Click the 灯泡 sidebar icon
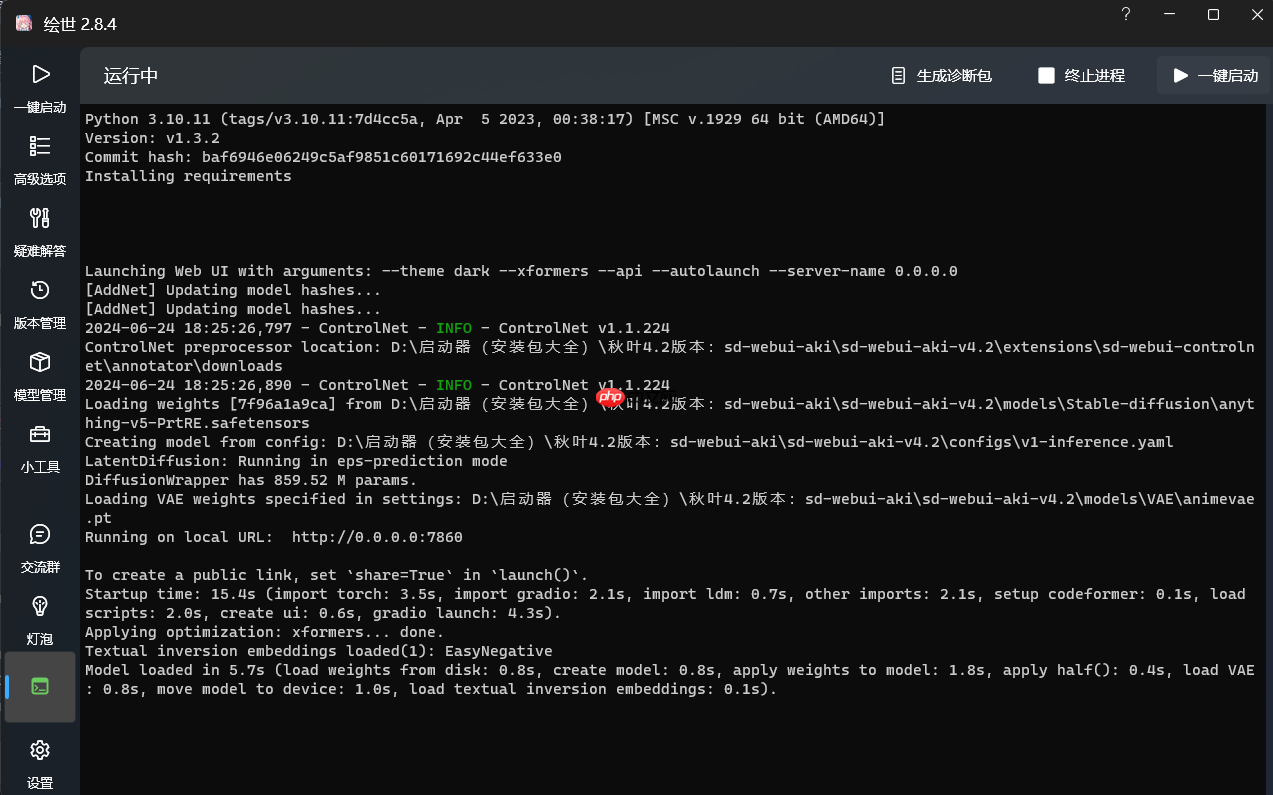Viewport: 1273px width, 795px height. tap(40, 620)
